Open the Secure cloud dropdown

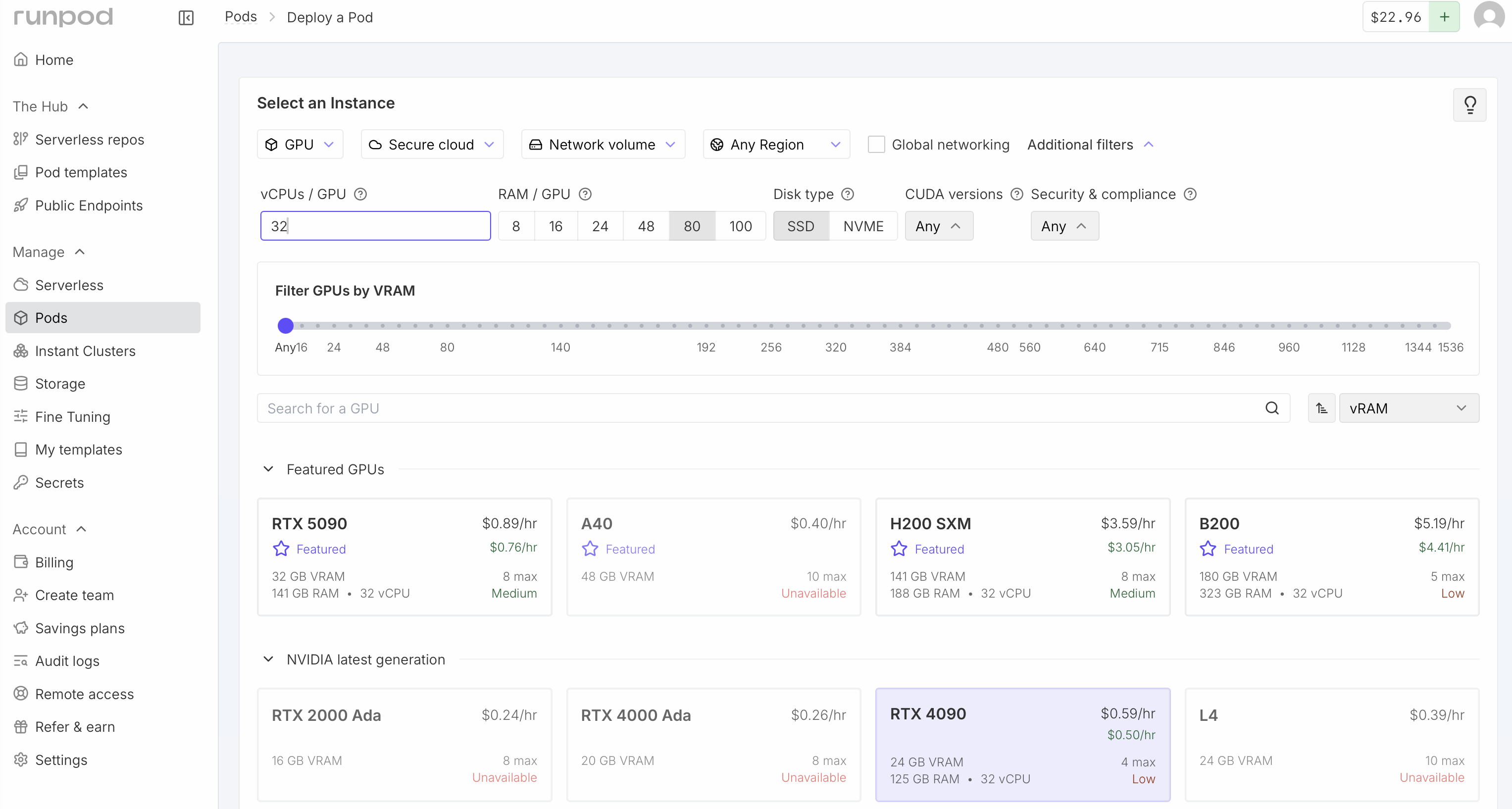click(432, 145)
